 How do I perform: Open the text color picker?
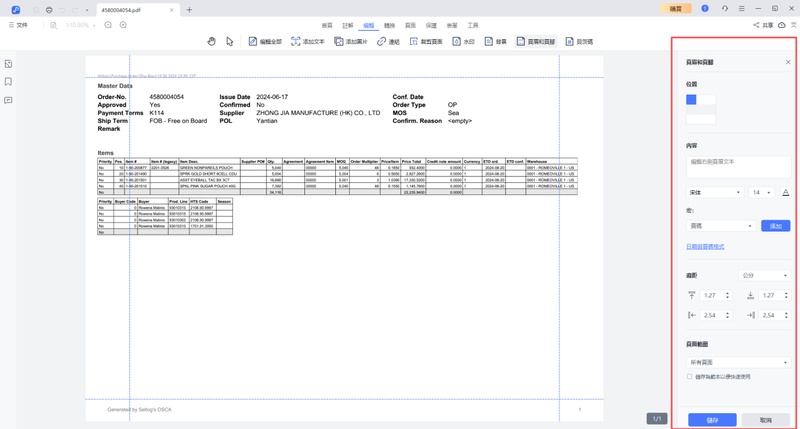[x=785, y=192]
